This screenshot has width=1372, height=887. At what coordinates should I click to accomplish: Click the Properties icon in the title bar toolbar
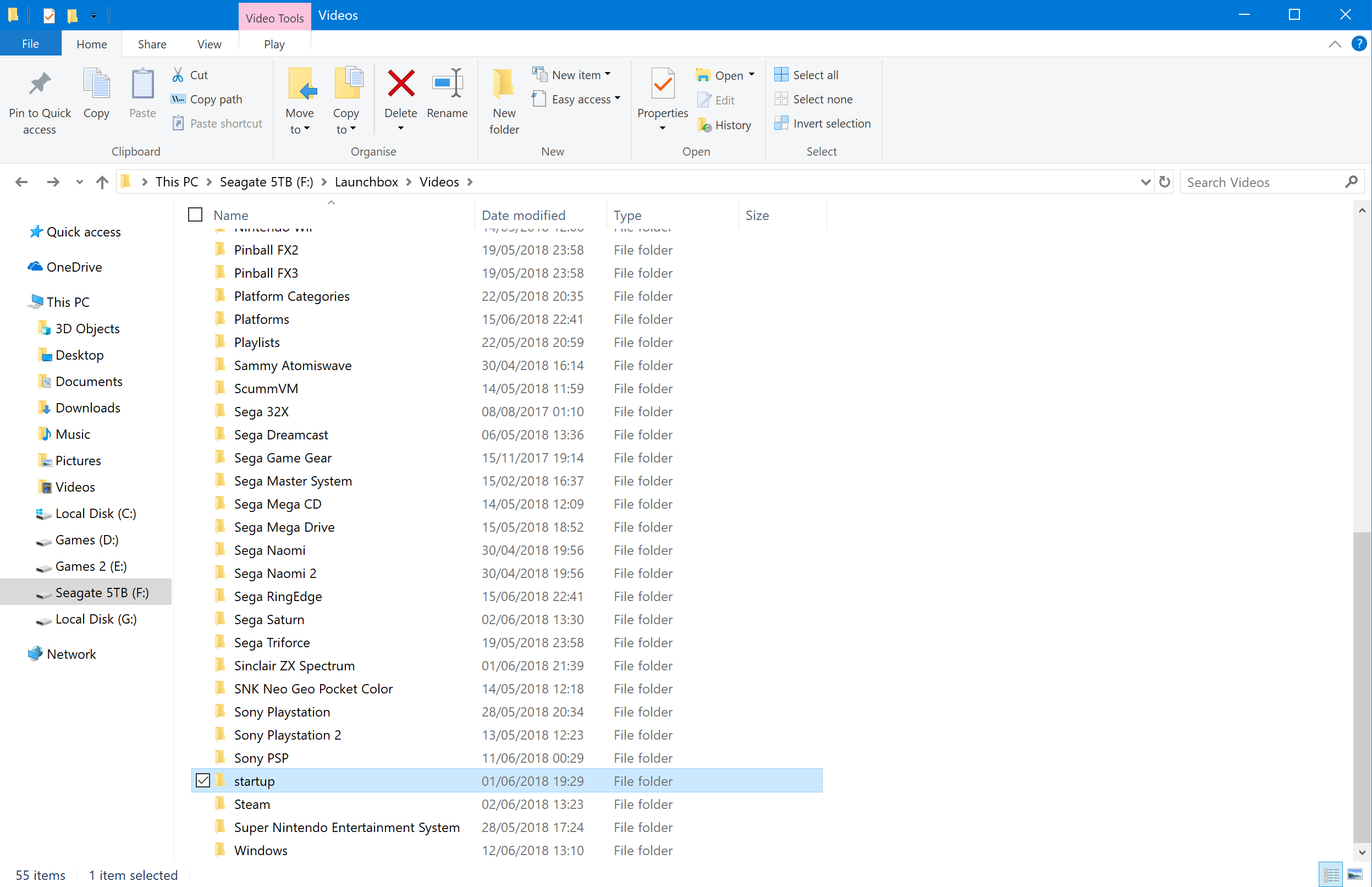(49, 15)
